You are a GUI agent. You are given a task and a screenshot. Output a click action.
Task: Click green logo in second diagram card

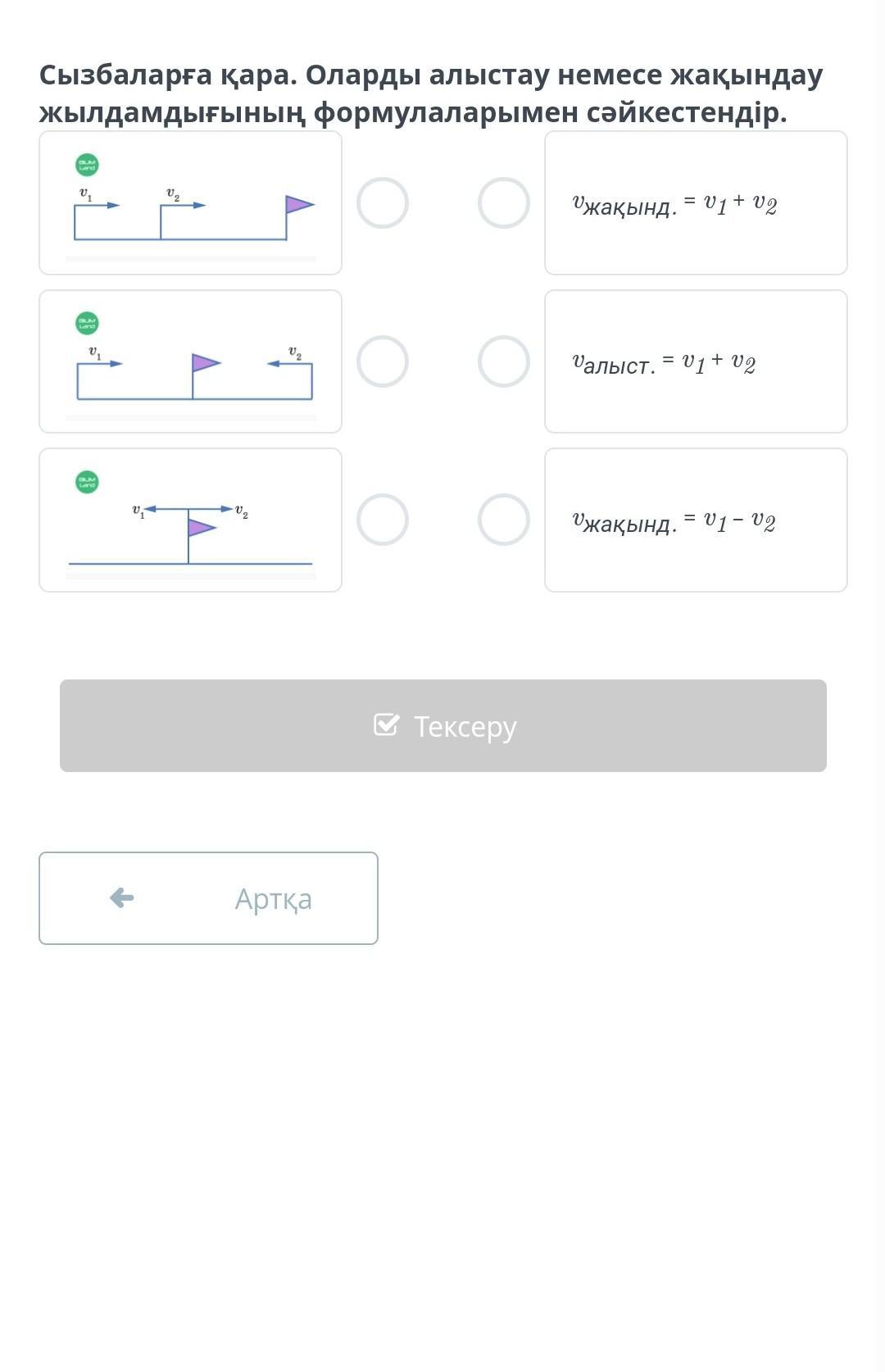coord(87,323)
